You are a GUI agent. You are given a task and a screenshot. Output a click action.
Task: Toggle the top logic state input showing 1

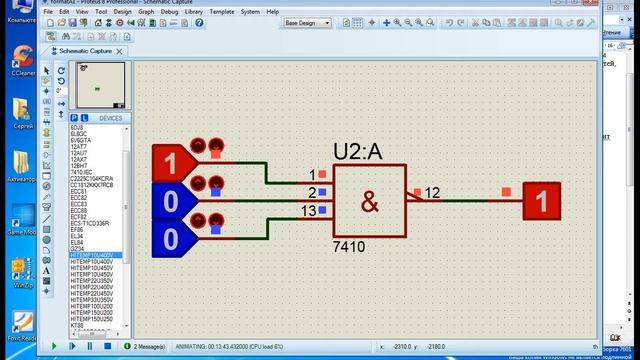(171, 163)
